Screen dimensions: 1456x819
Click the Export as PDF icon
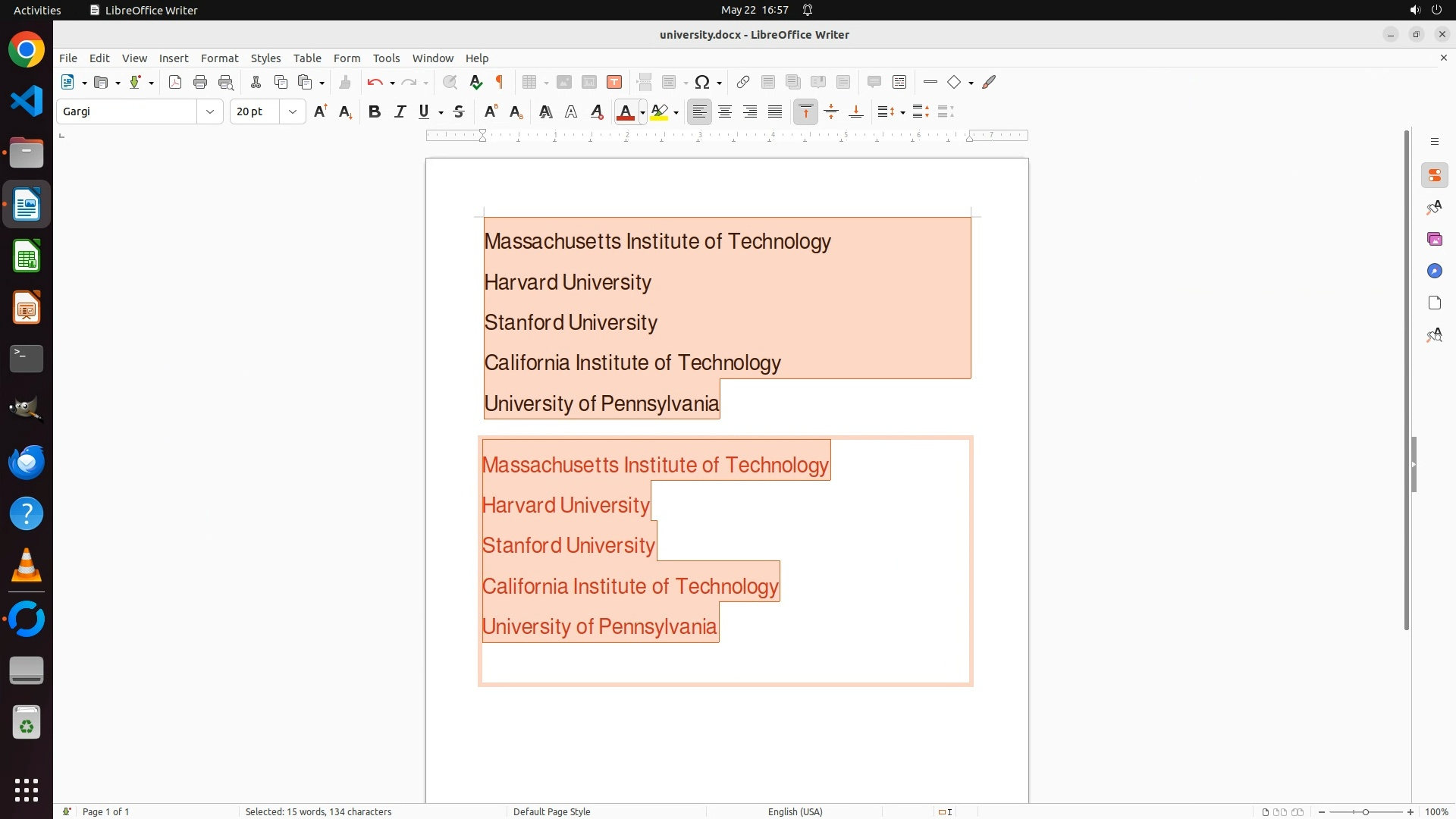[175, 83]
